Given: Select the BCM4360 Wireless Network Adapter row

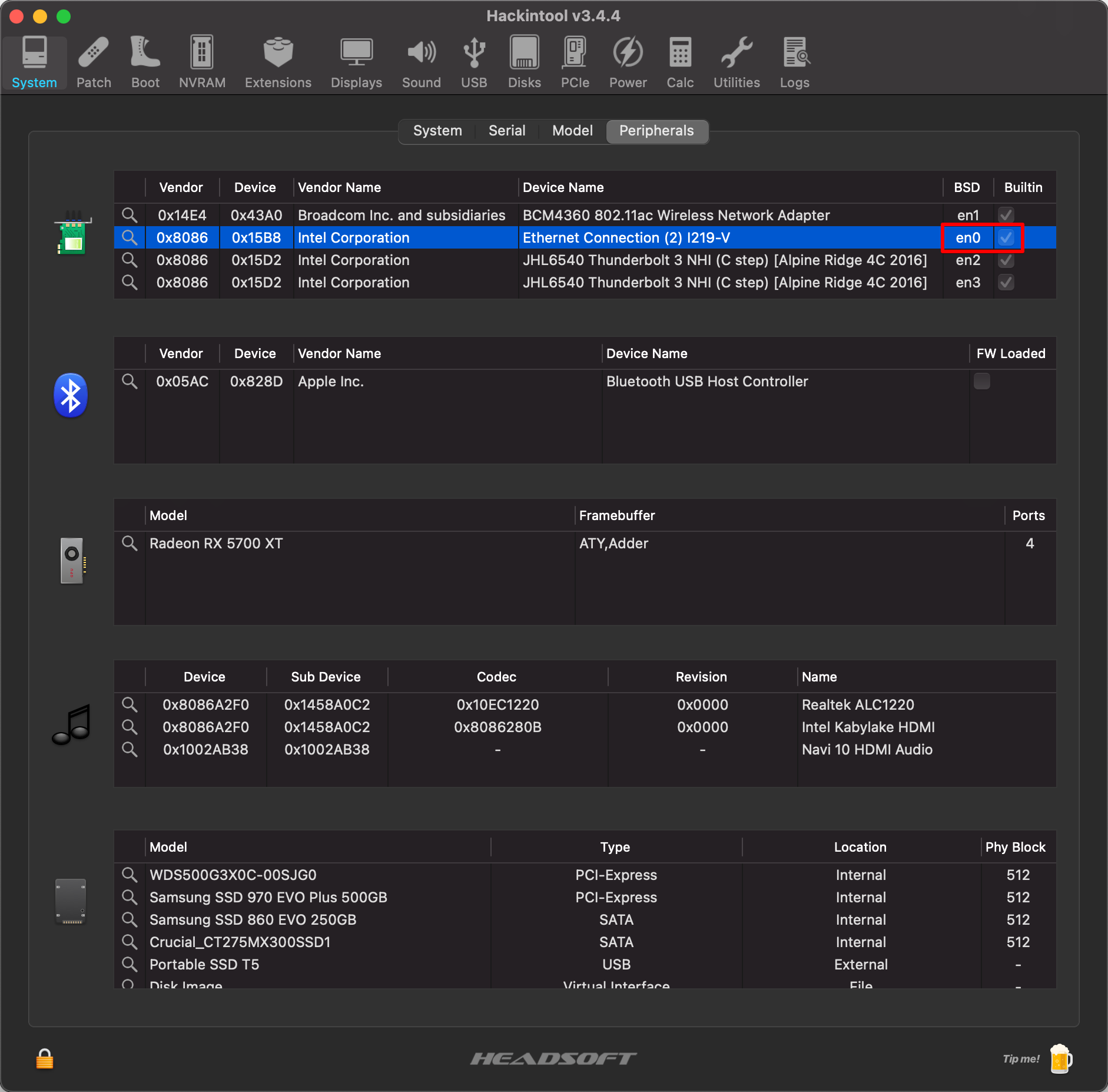Looking at the screenshot, I should pos(585,215).
